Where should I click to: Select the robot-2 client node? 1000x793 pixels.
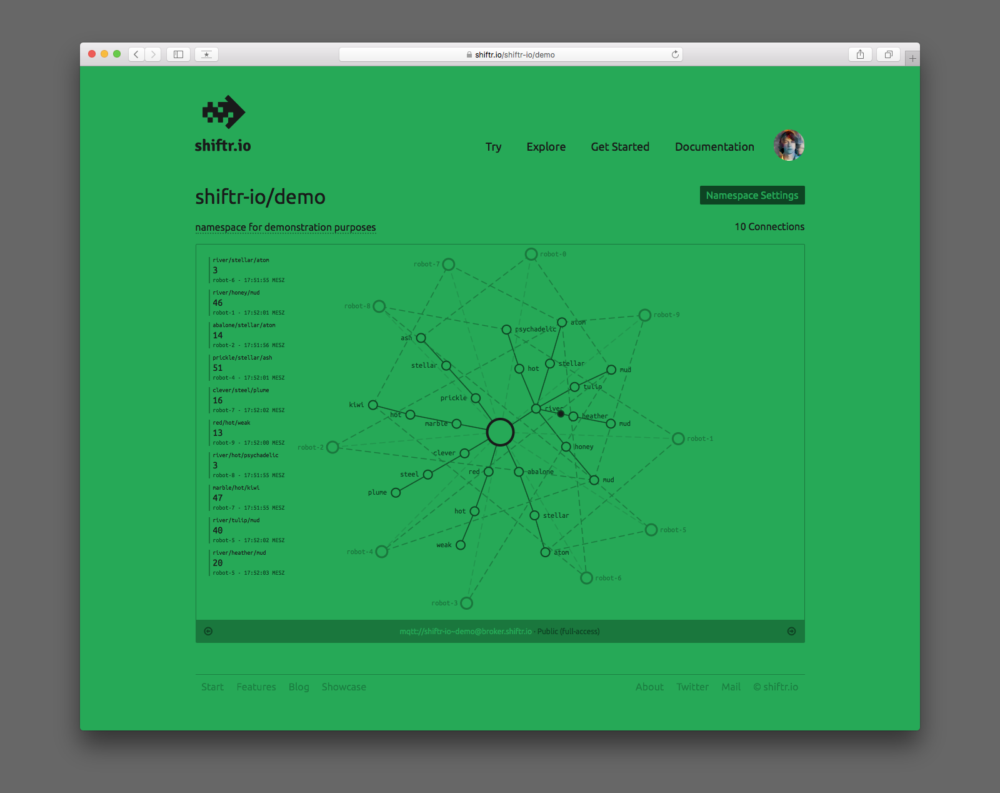332,447
